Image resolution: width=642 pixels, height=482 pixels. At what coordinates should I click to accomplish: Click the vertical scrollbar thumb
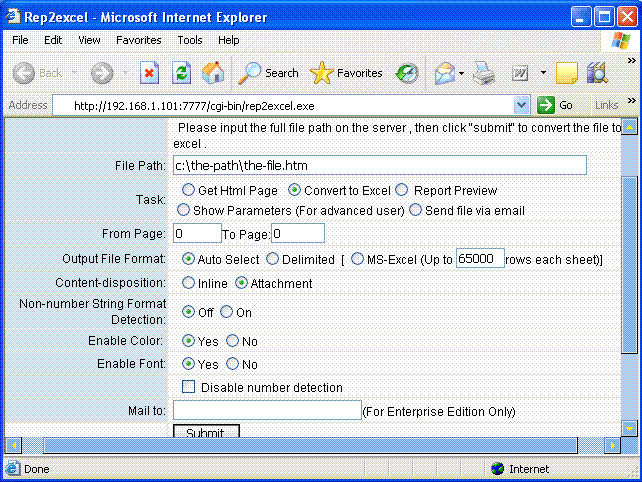pyautogui.click(x=629, y=265)
